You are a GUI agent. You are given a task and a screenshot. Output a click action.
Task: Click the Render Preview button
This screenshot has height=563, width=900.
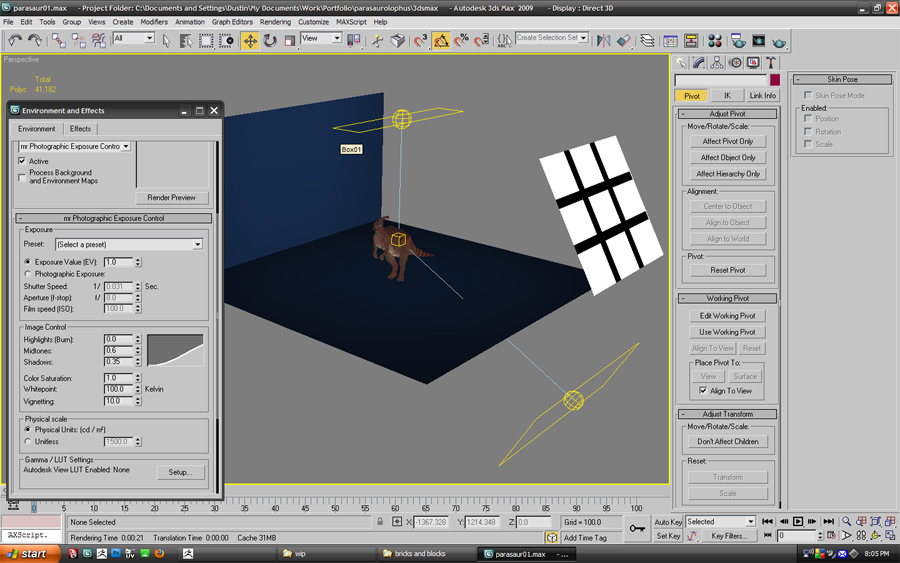click(172, 197)
